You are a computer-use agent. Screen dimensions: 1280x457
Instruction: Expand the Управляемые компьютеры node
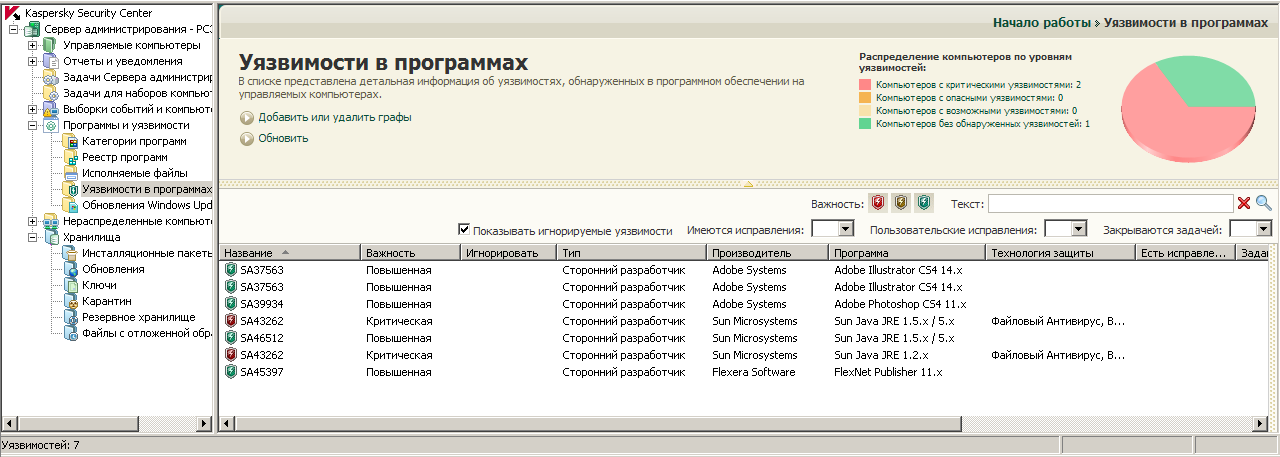point(32,45)
